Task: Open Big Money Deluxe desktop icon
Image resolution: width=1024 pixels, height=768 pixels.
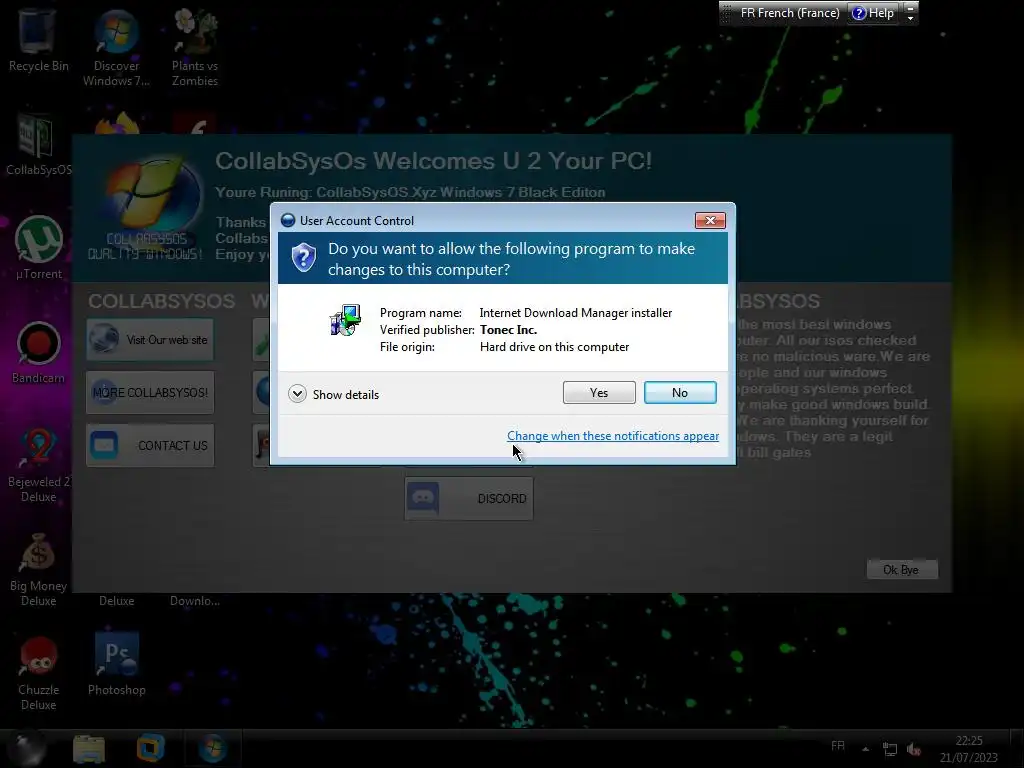Action: 39,569
